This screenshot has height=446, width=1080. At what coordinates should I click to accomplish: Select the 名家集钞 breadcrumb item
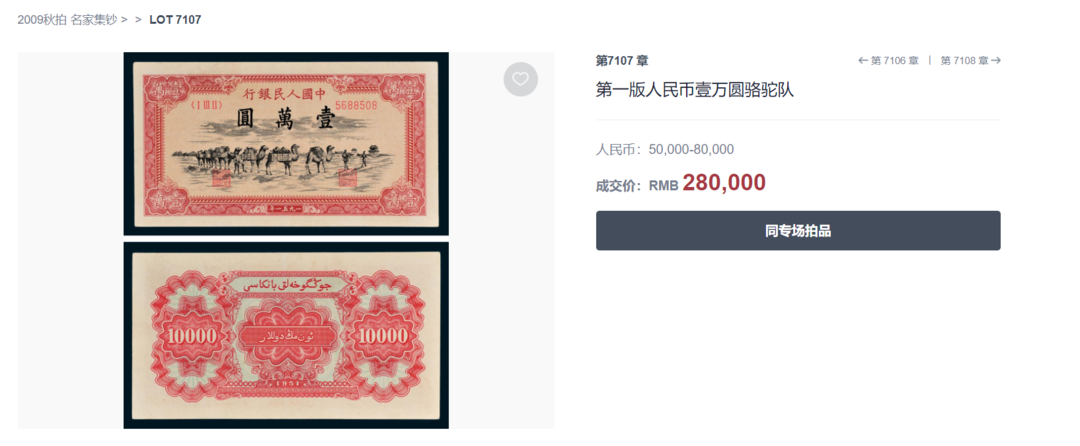(x=94, y=19)
